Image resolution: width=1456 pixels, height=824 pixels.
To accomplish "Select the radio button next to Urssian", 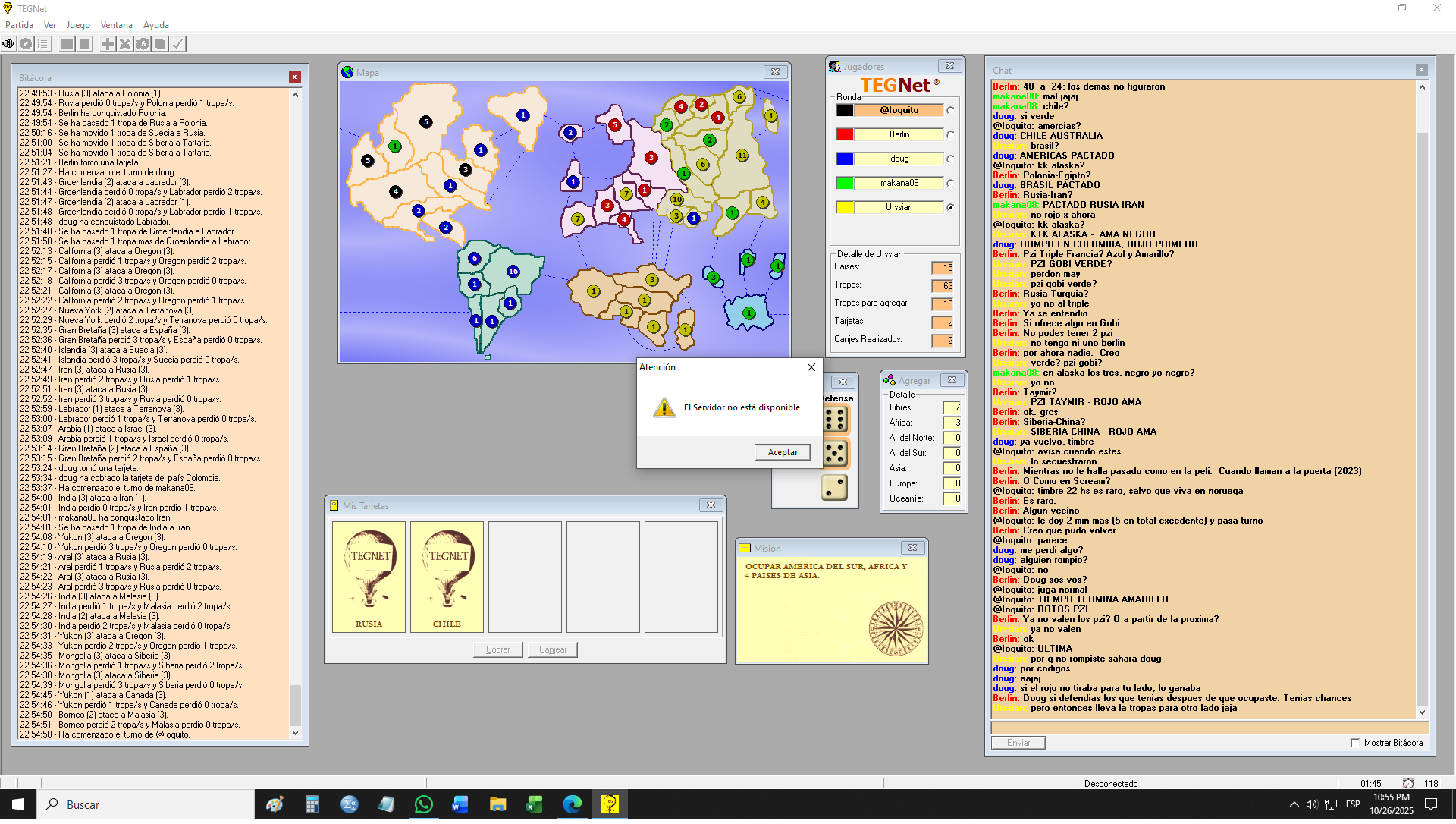I will (x=950, y=207).
